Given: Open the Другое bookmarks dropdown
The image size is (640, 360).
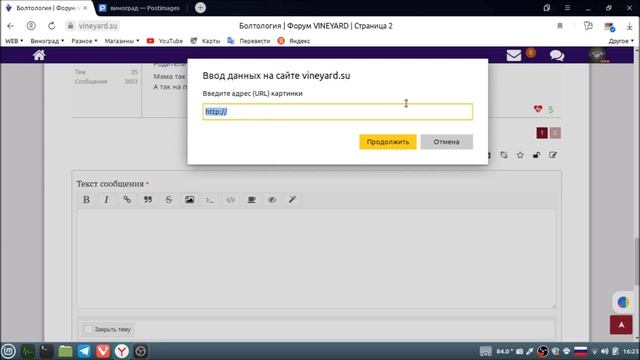Looking at the screenshot, I should (x=621, y=41).
